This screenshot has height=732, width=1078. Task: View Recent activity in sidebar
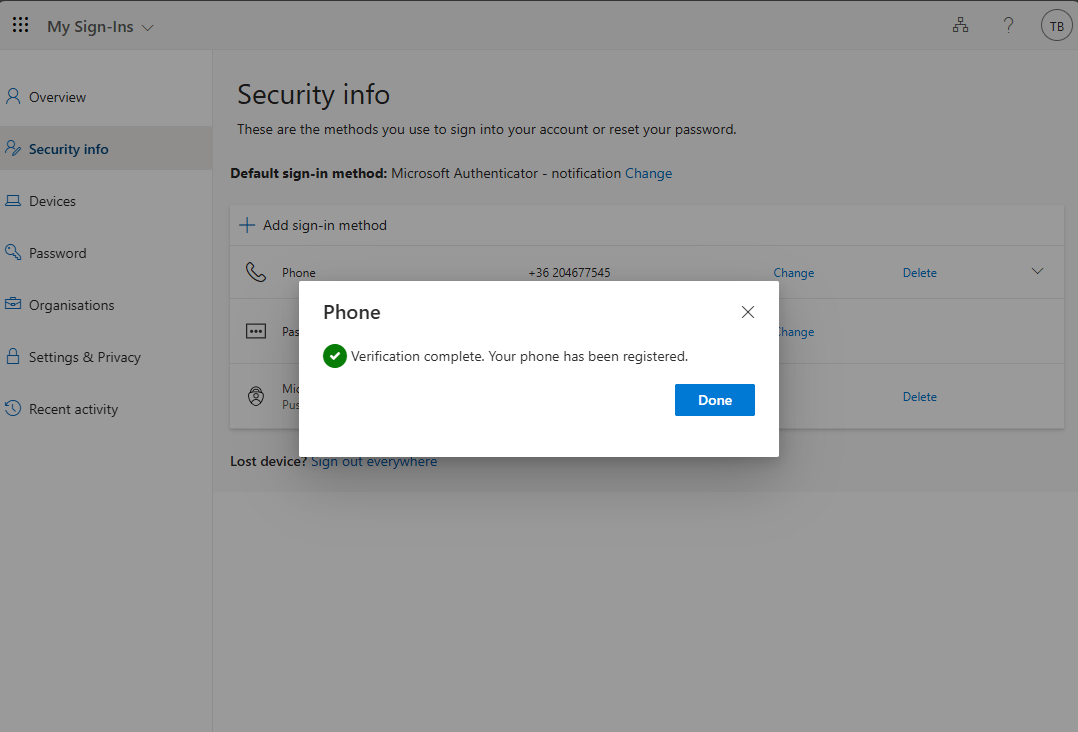point(73,409)
